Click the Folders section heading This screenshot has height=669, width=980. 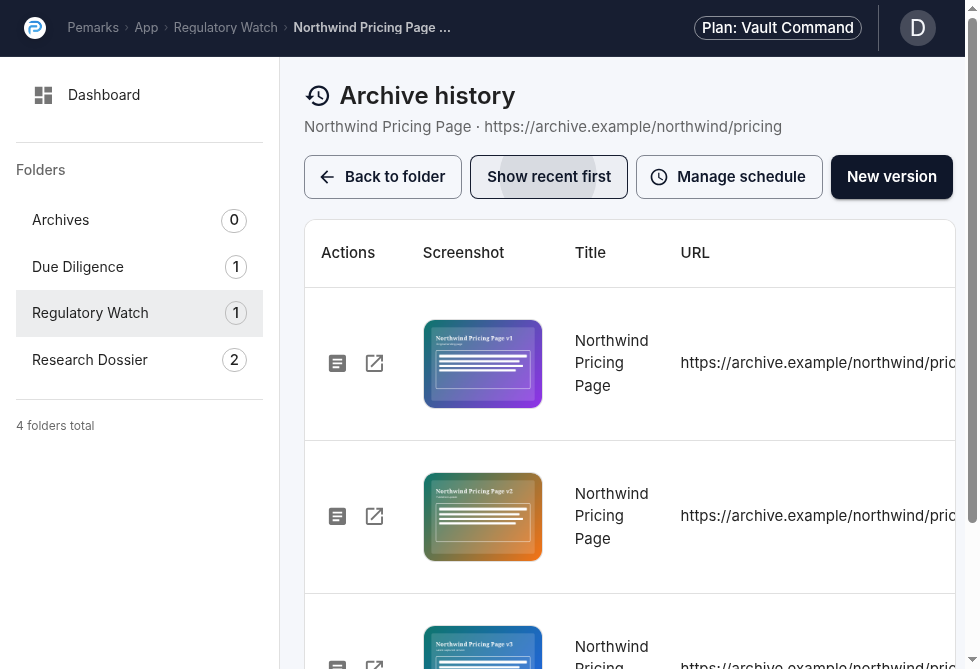coord(41,170)
